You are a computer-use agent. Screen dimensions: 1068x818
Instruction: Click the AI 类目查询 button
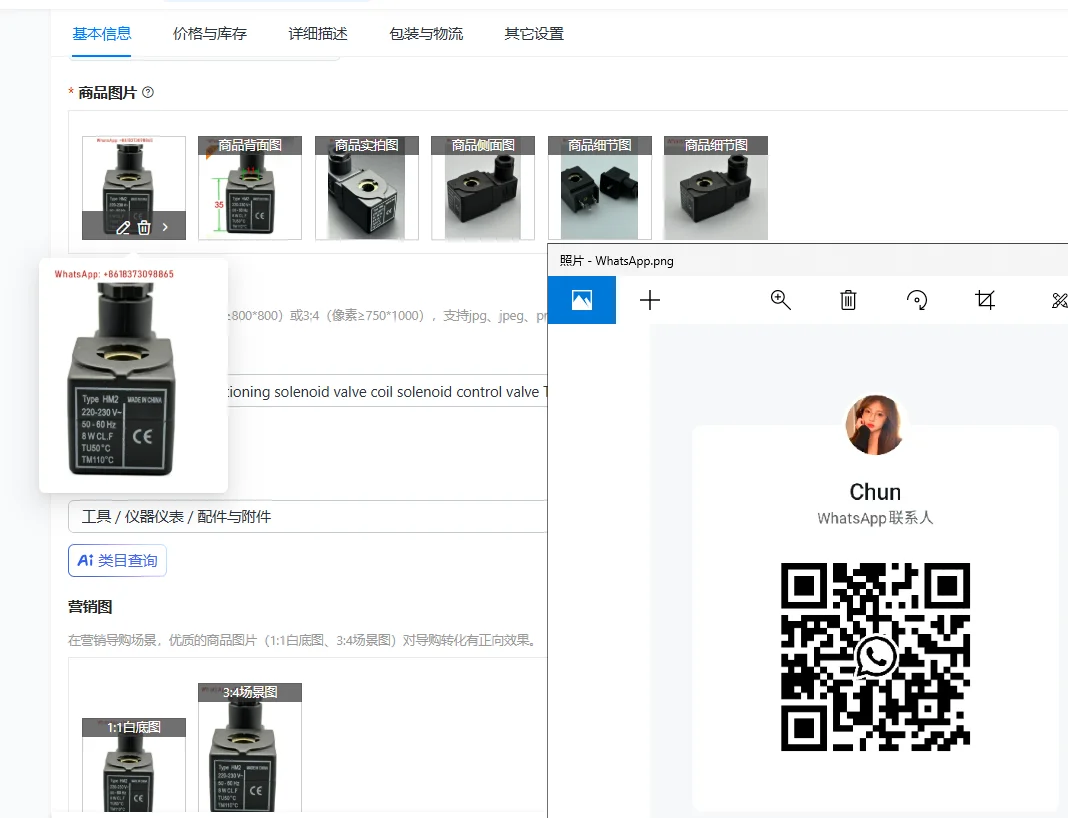(117, 561)
